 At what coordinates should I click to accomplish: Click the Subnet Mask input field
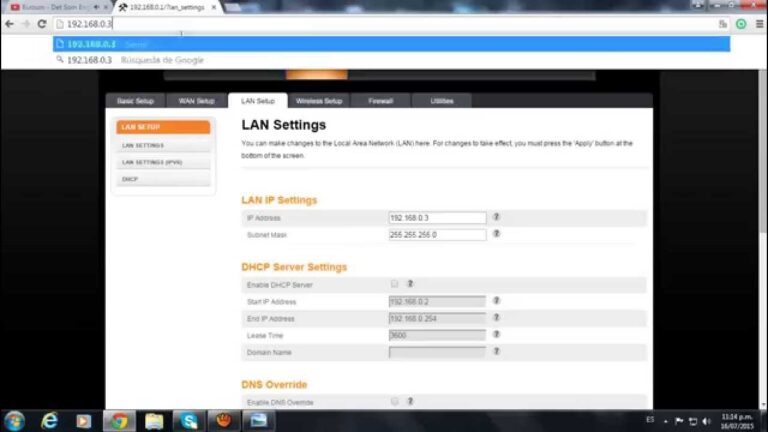coord(437,235)
